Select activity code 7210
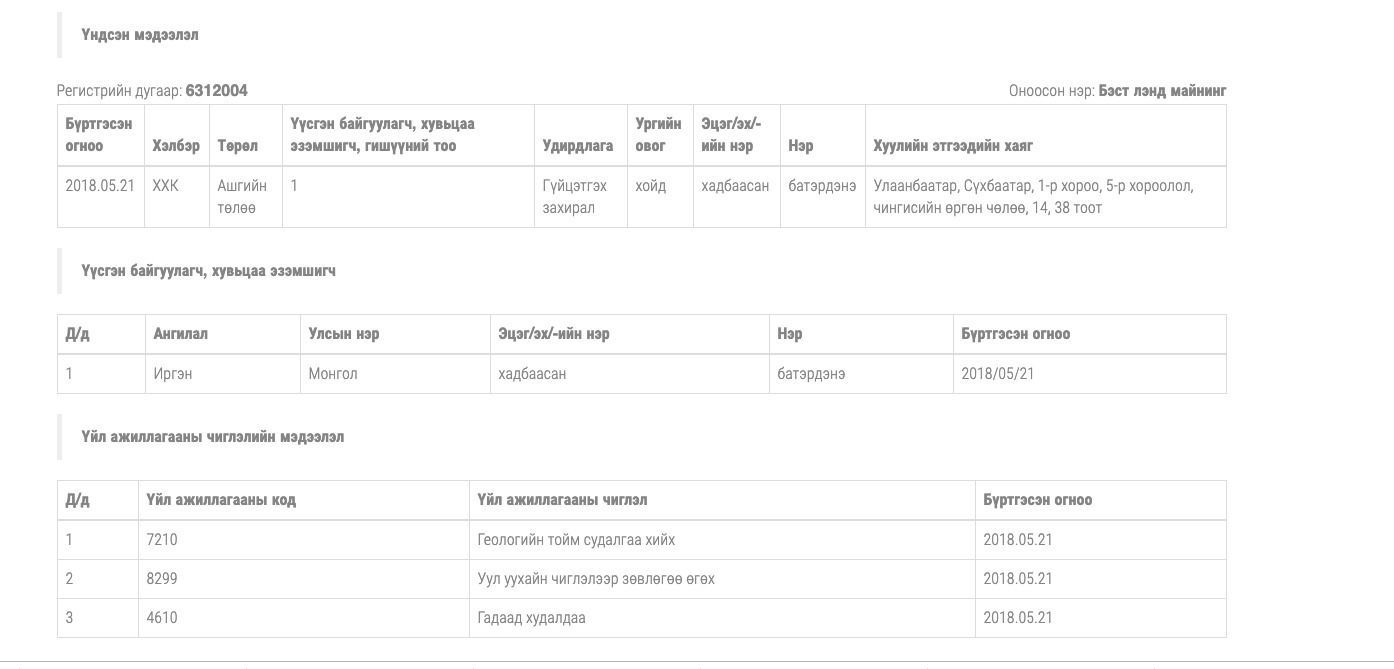Image resolution: width=1394 pixels, height=669 pixels. pyautogui.click(x=162, y=540)
